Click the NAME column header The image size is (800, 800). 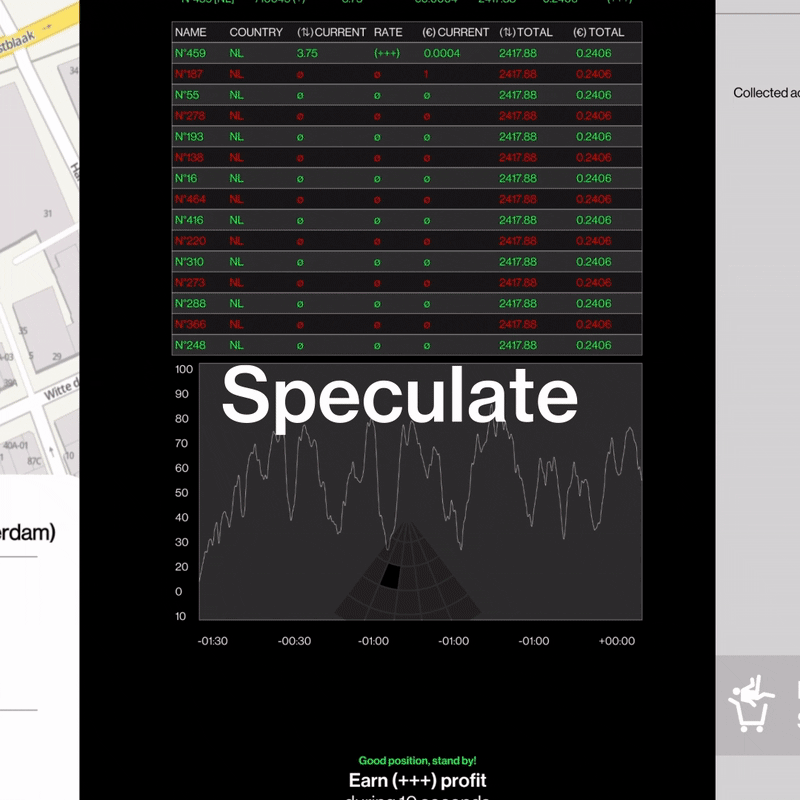coord(190,32)
